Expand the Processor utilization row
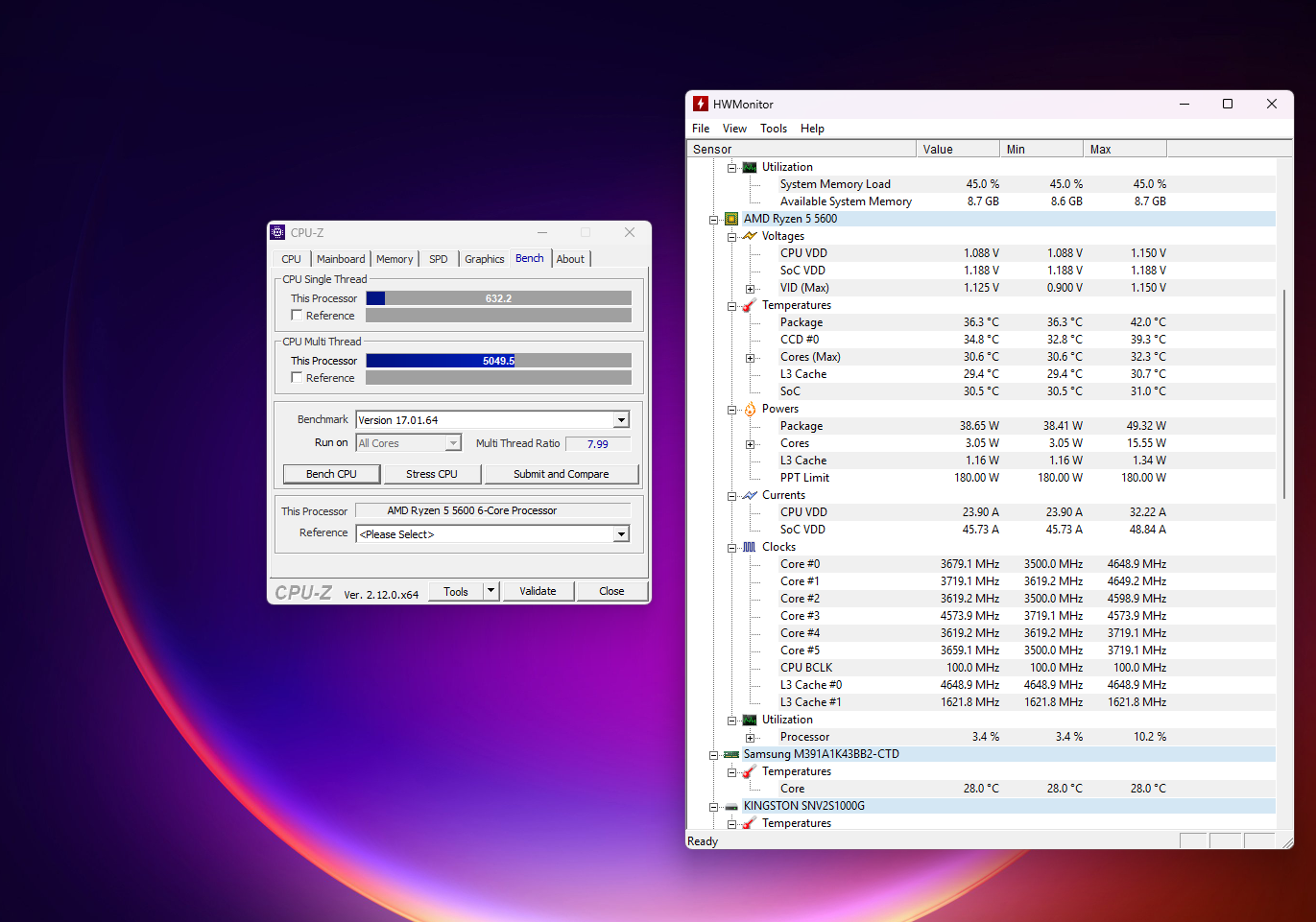 (x=750, y=738)
